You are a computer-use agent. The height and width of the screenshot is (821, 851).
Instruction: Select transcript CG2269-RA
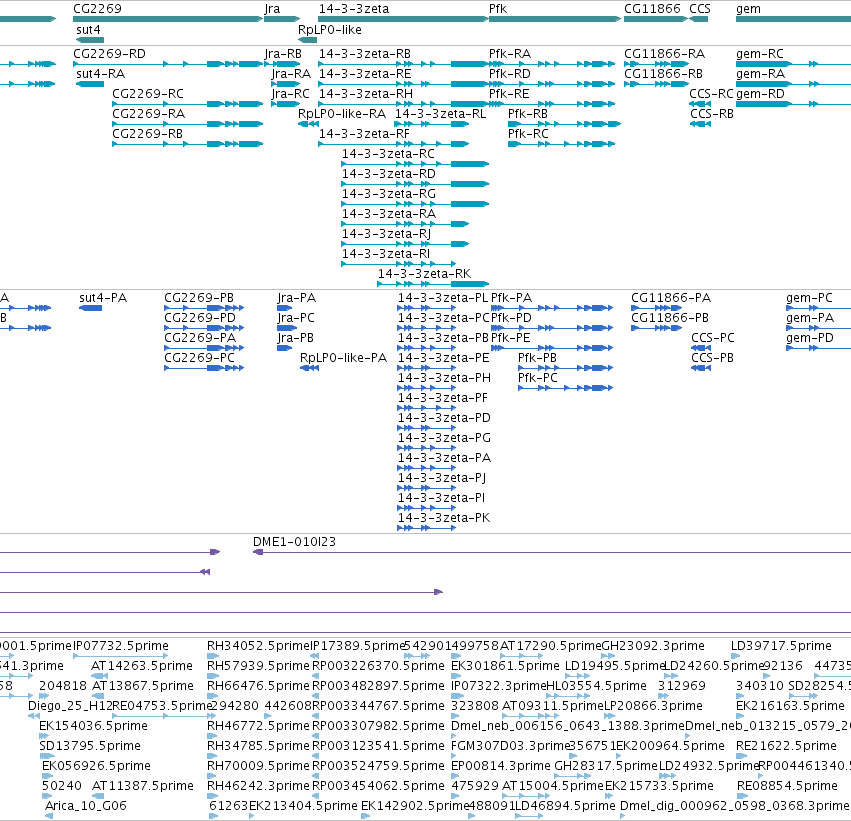point(187,124)
